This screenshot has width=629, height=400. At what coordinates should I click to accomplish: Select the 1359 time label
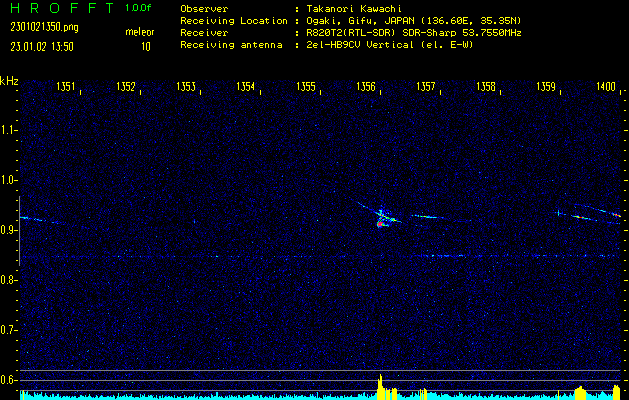[546, 86]
